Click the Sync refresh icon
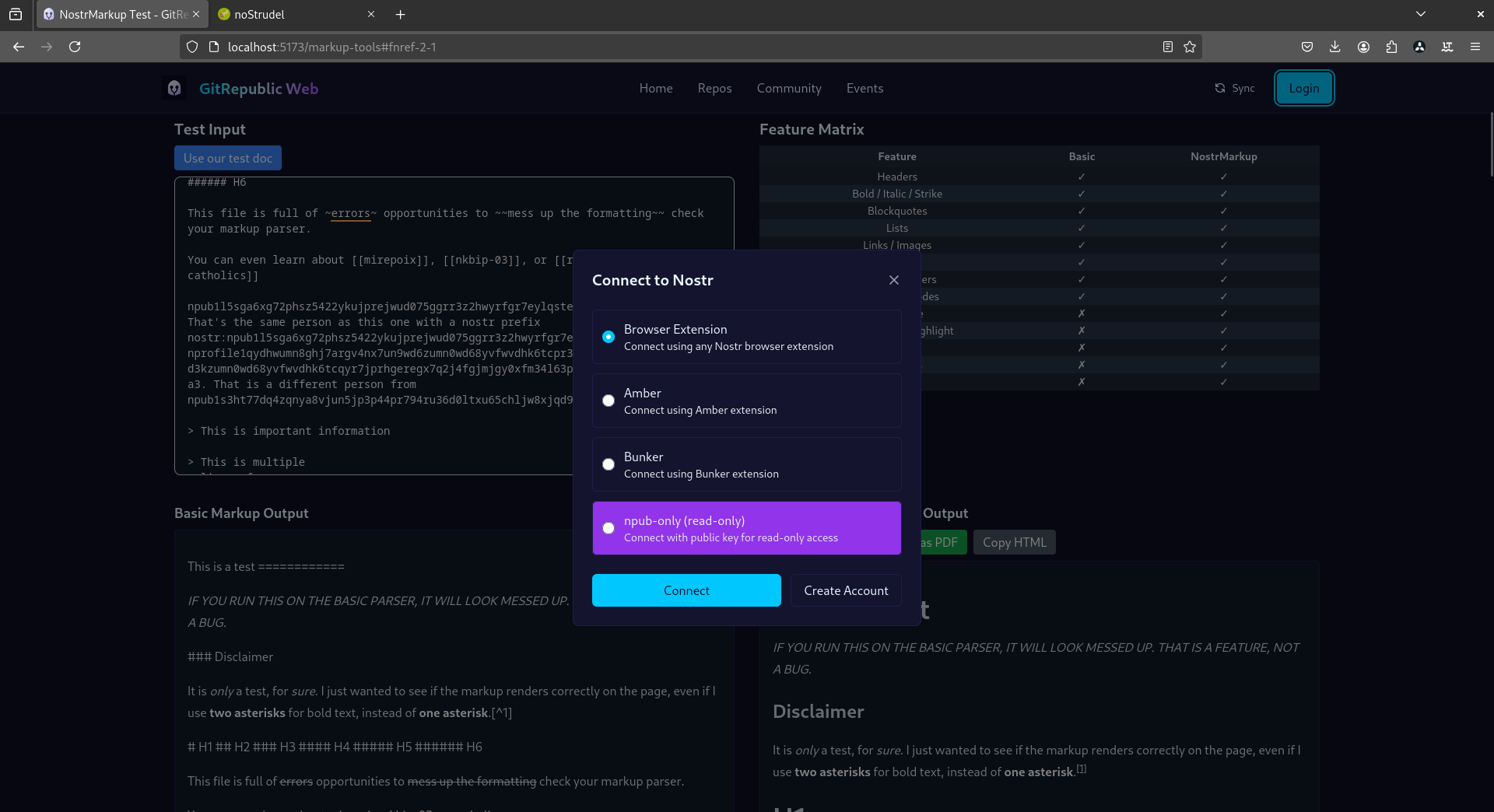Viewport: 1494px width, 812px height. (x=1220, y=88)
